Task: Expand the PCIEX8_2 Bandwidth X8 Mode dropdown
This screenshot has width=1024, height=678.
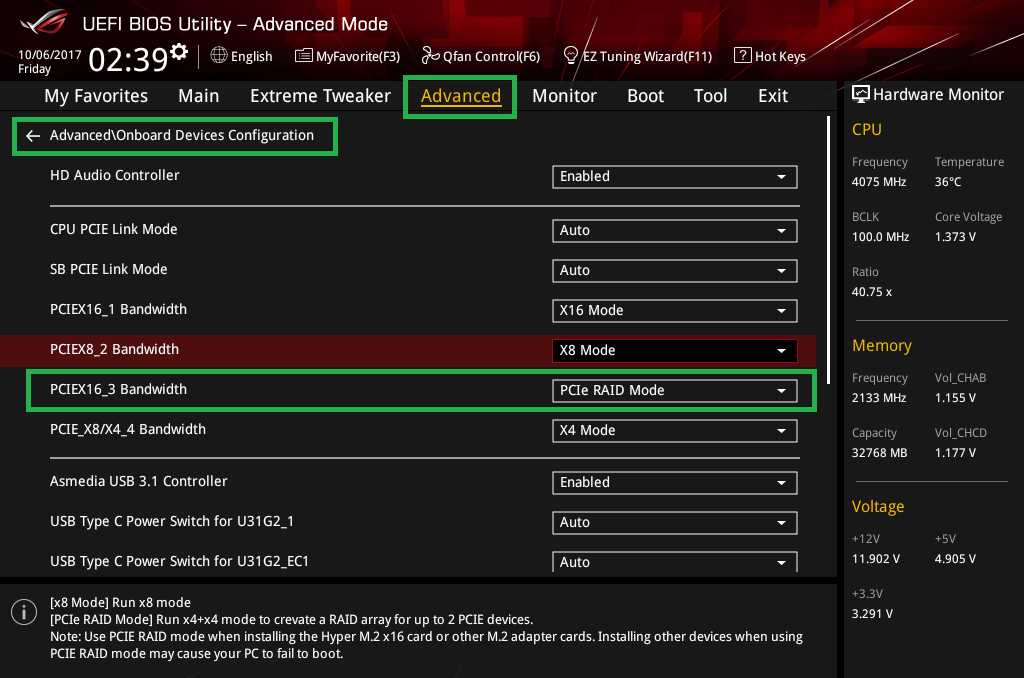Action: [675, 351]
